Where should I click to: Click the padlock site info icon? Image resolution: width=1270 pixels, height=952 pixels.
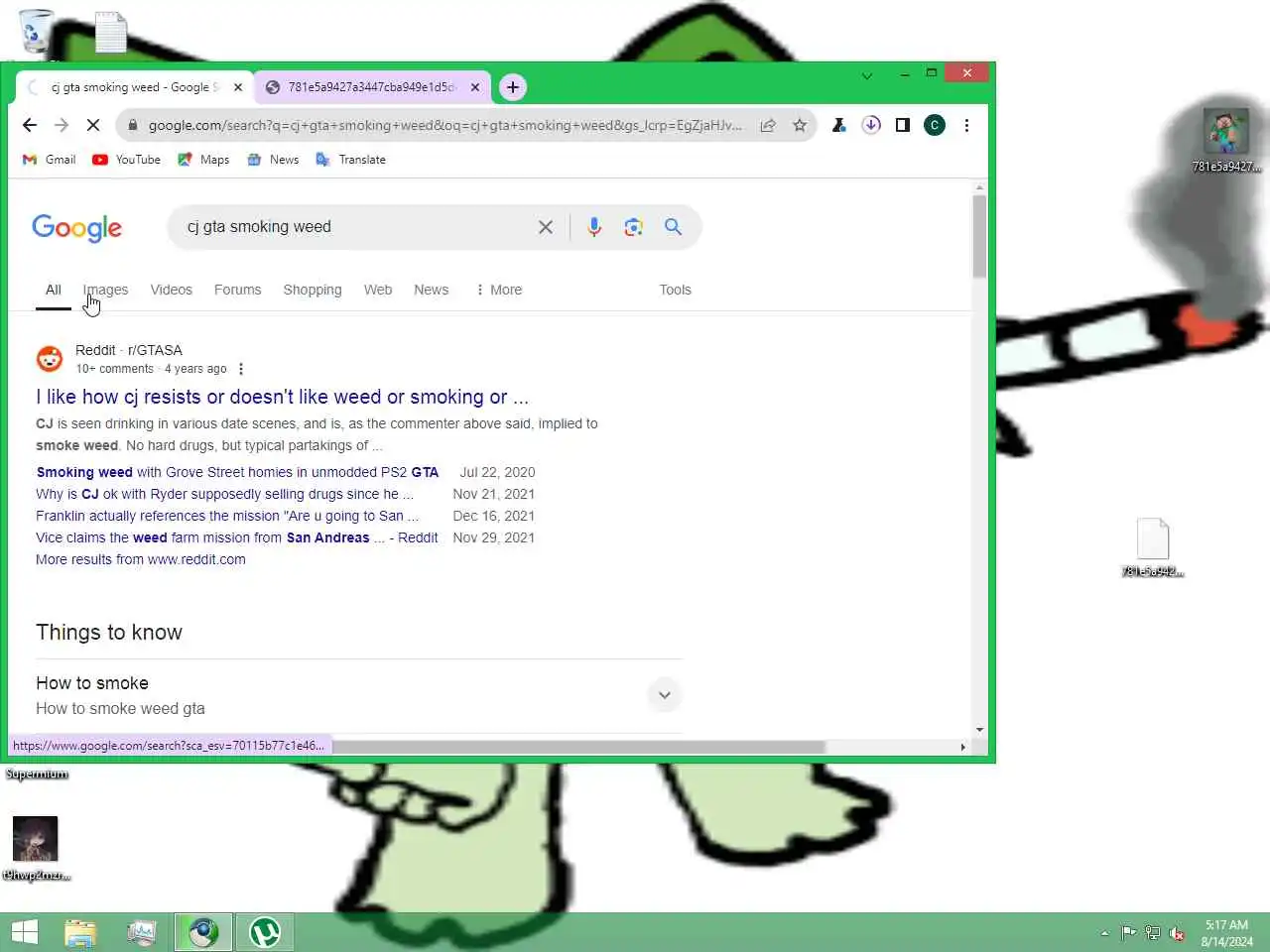point(133,125)
